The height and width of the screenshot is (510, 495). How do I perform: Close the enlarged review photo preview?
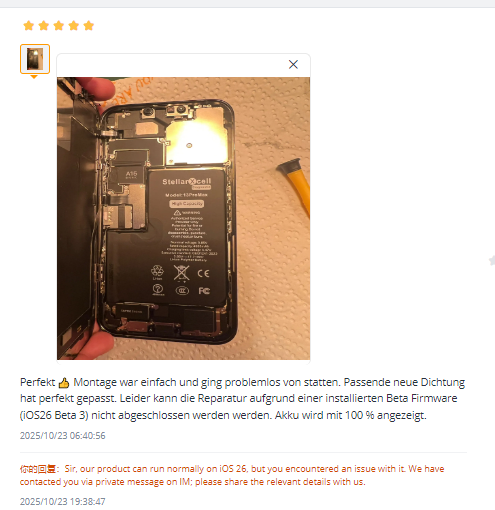click(x=293, y=64)
